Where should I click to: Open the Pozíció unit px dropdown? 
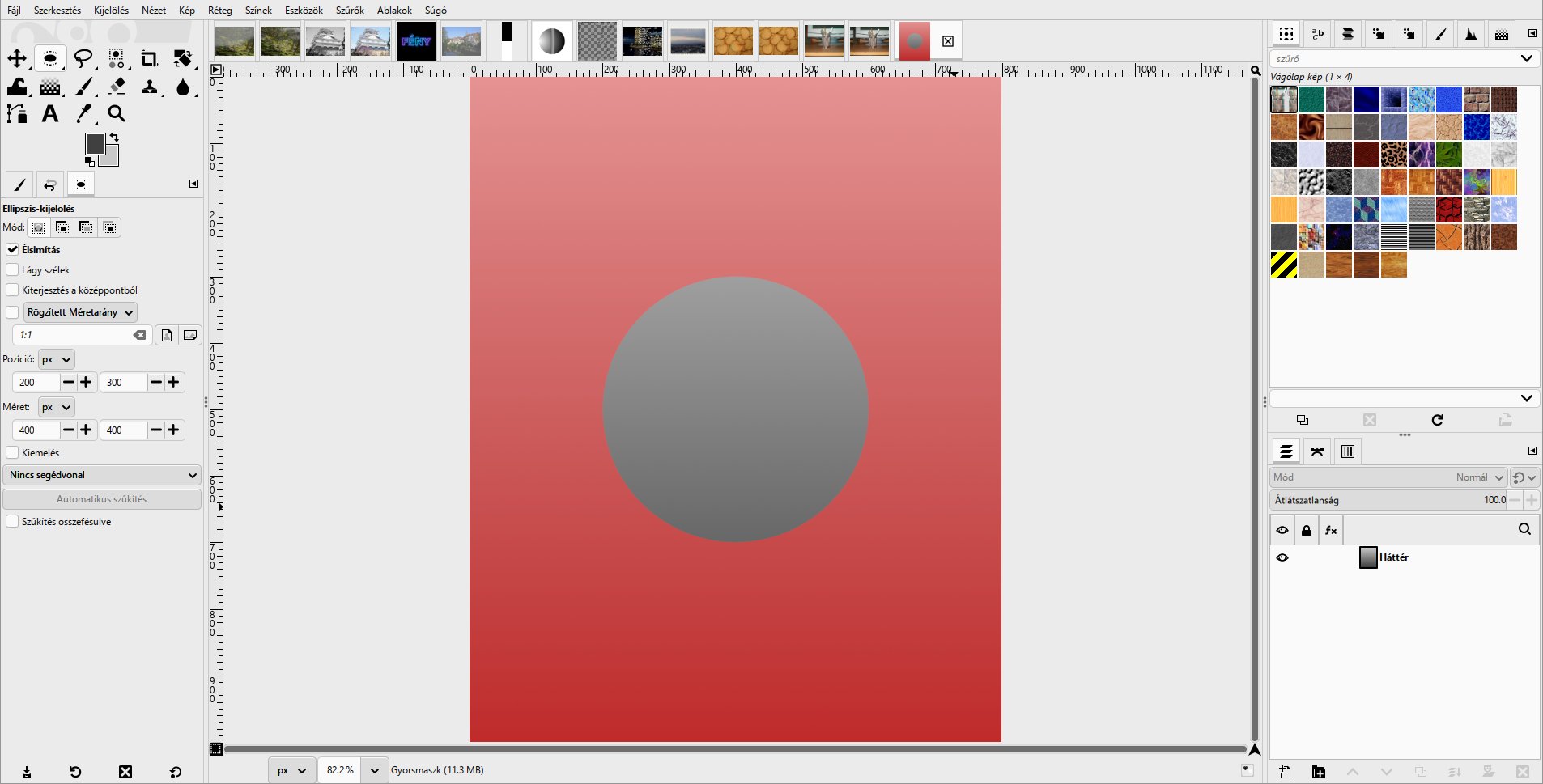[x=56, y=359]
